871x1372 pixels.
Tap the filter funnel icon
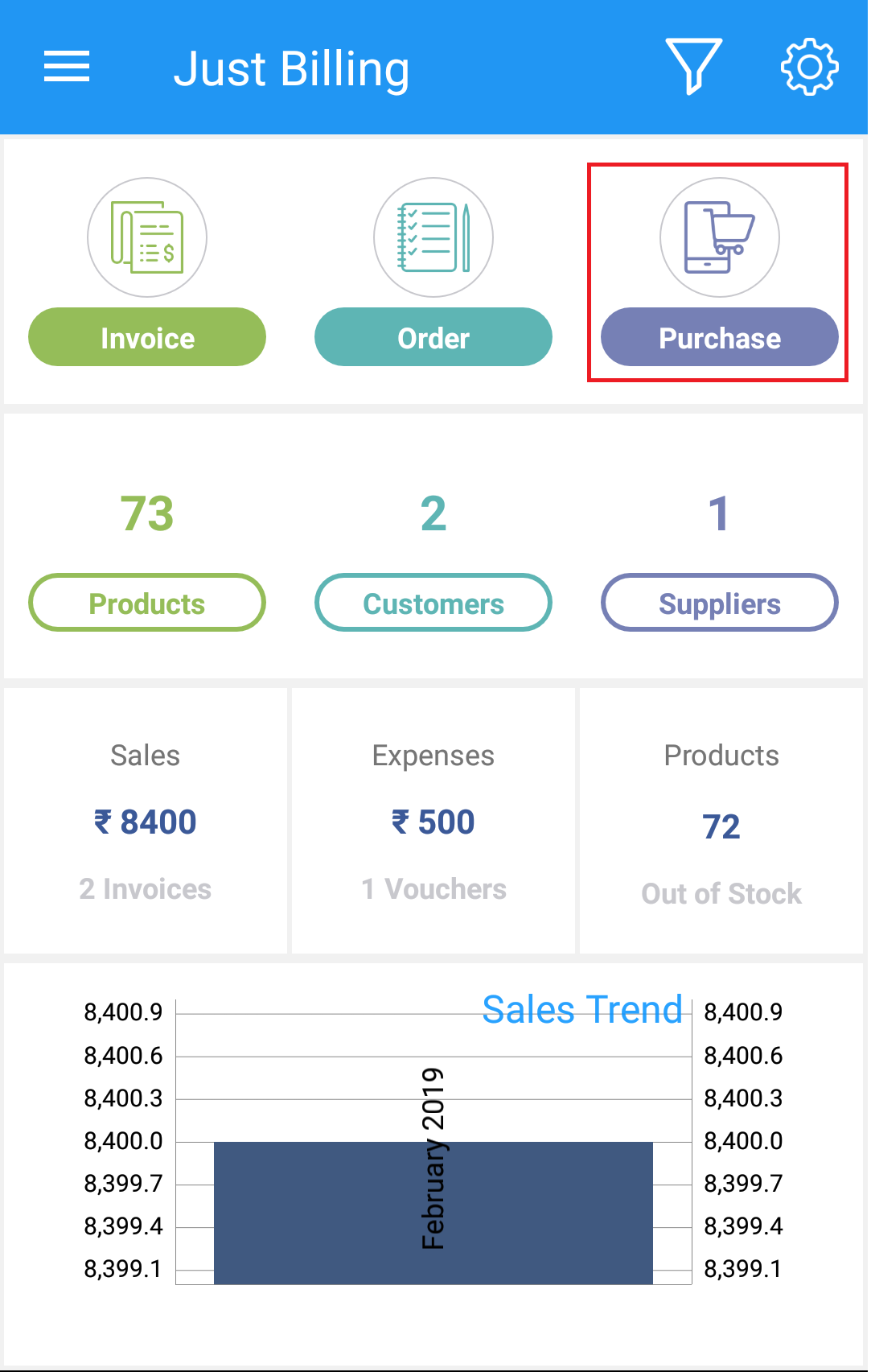click(x=693, y=66)
